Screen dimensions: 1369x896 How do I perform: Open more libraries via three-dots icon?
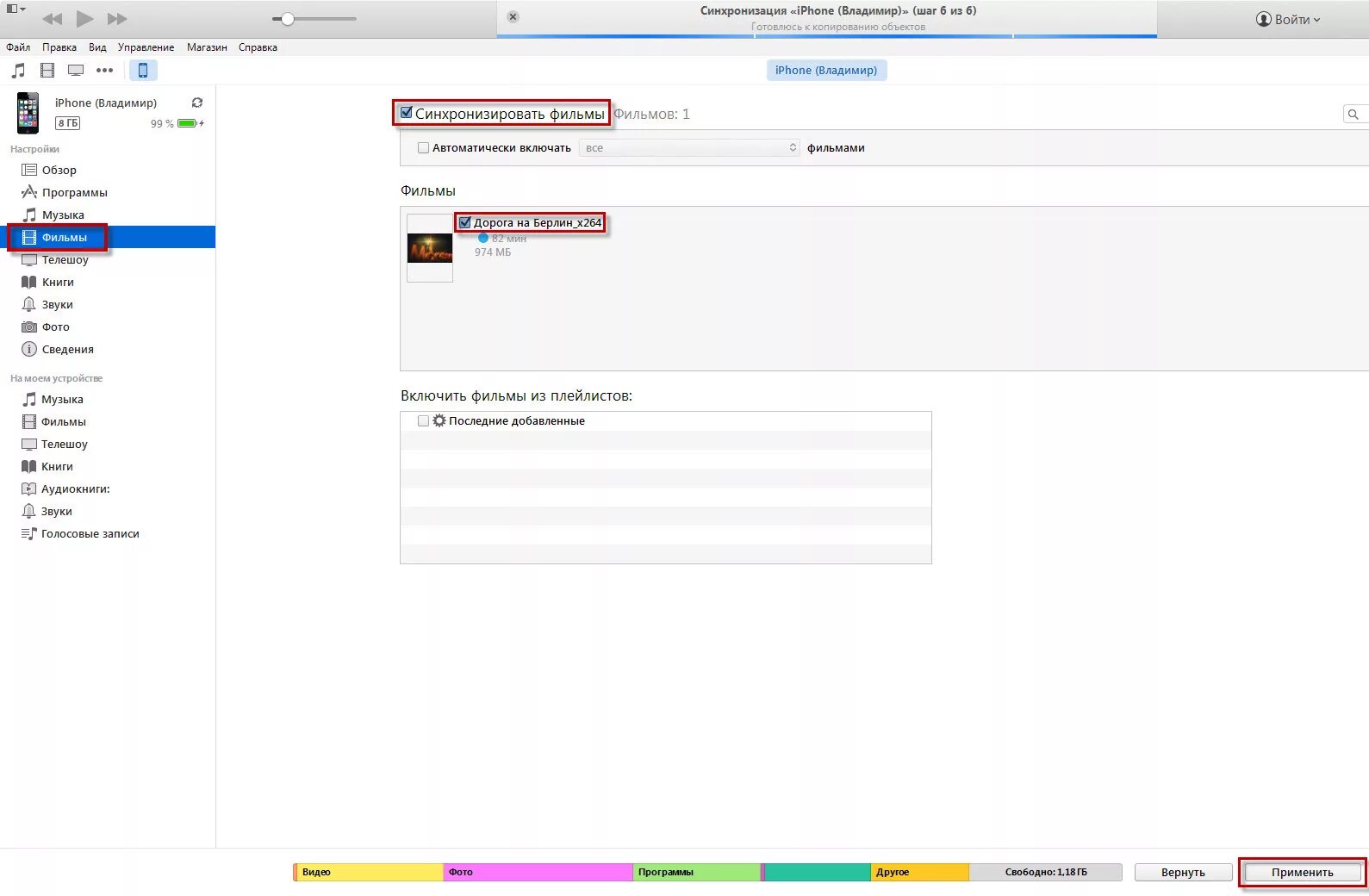(x=104, y=70)
